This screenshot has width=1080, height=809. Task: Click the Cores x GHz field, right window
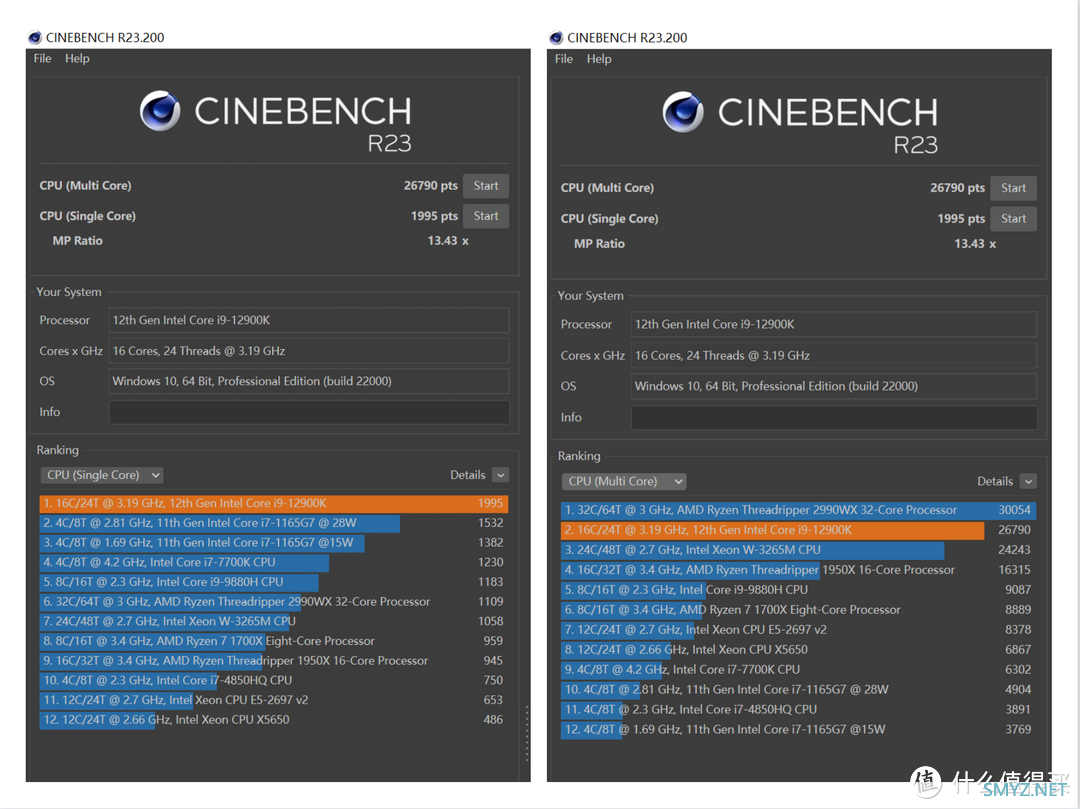(833, 356)
